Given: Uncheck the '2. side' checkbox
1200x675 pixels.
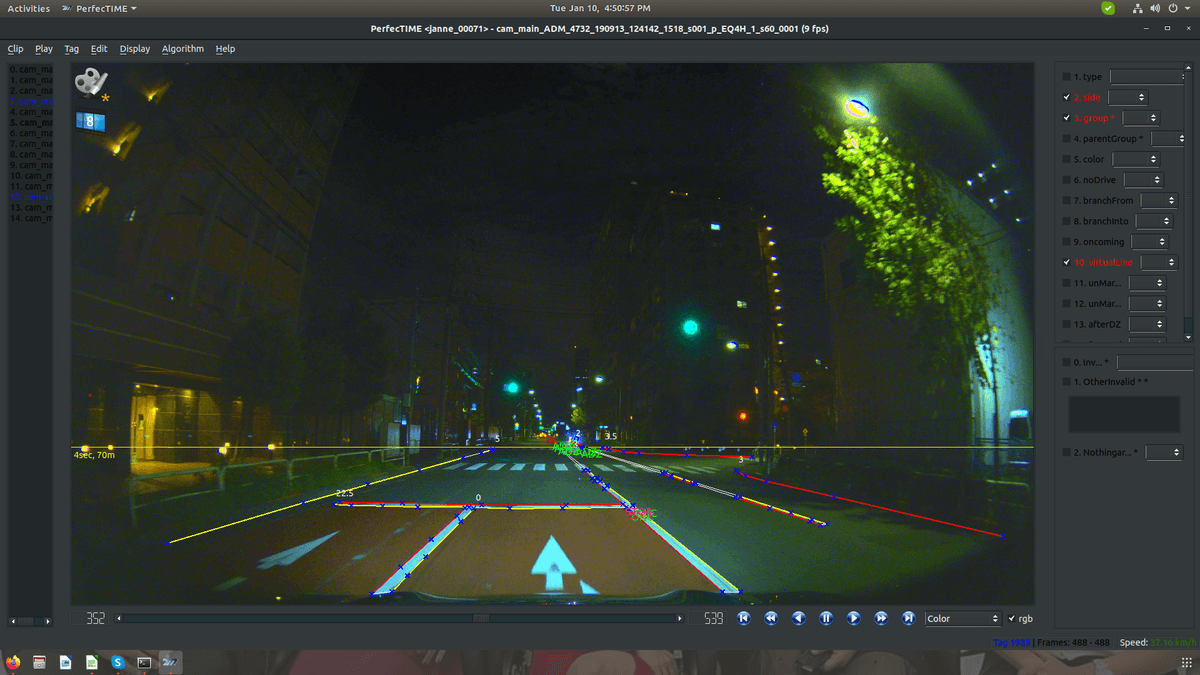Looking at the screenshot, I should click(x=1066, y=97).
